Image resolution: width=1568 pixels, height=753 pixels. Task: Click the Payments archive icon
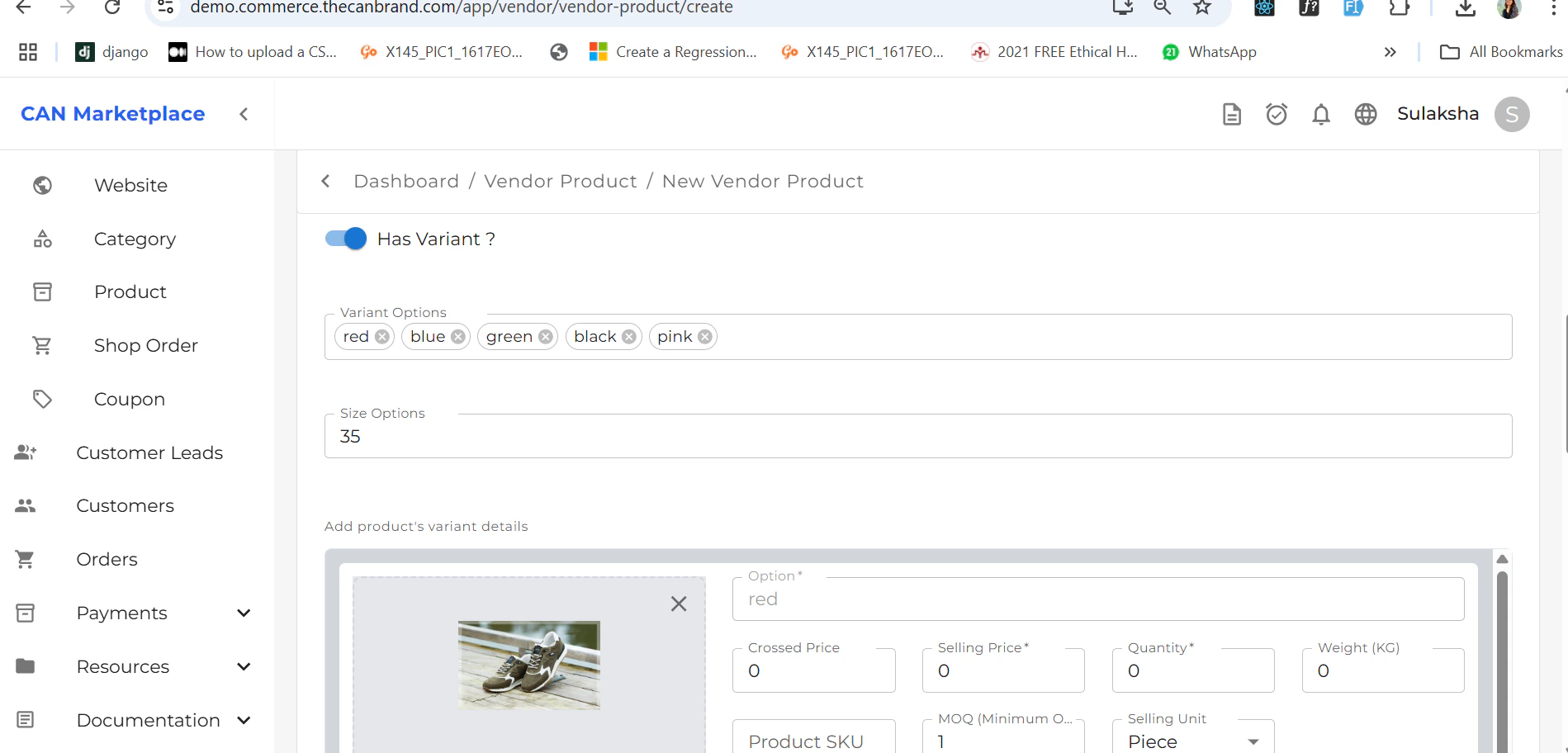pyautogui.click(x=26, y=613)
